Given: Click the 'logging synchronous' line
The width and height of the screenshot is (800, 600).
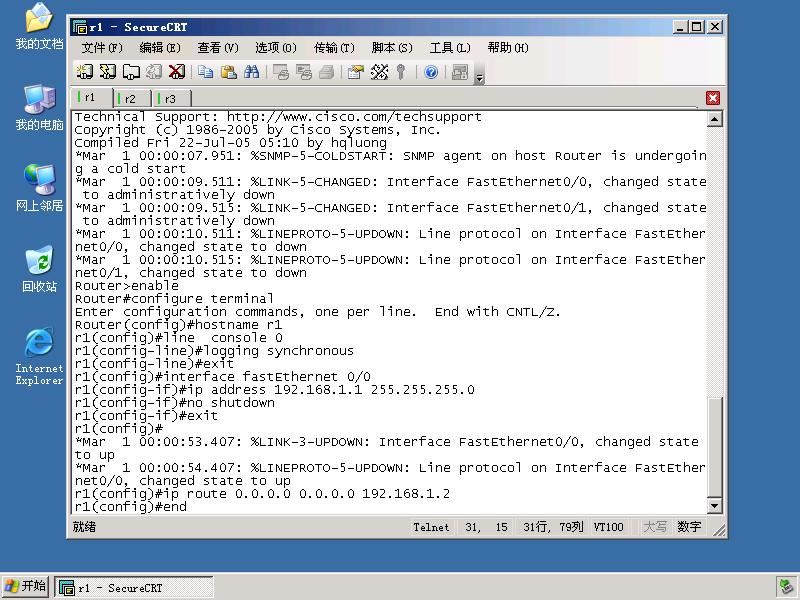Looking at the screenshot, I should point(214,351).
